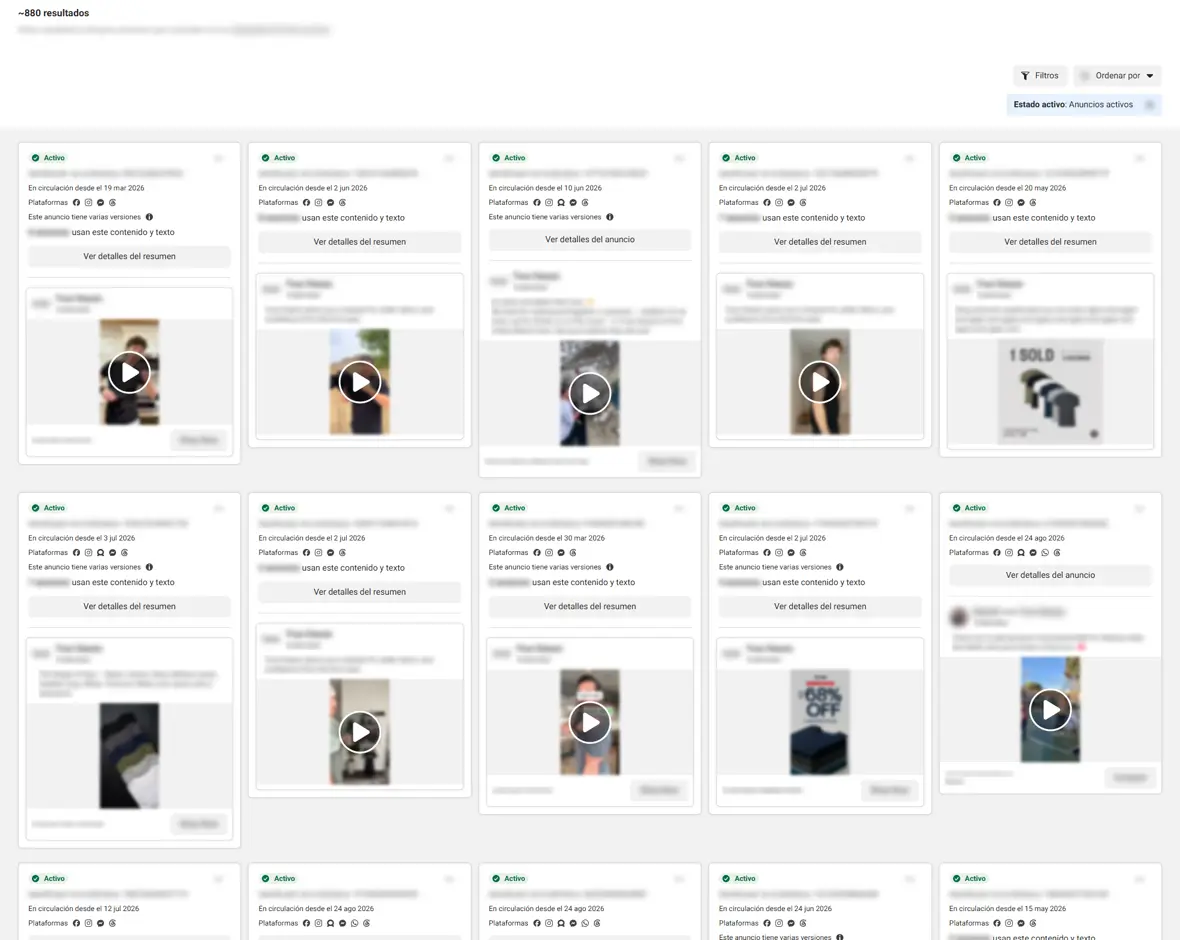Viewport: 1180px width, 940px height.
Task: Expand the Ordenar por dropdown
Action: coord(1118,76)
